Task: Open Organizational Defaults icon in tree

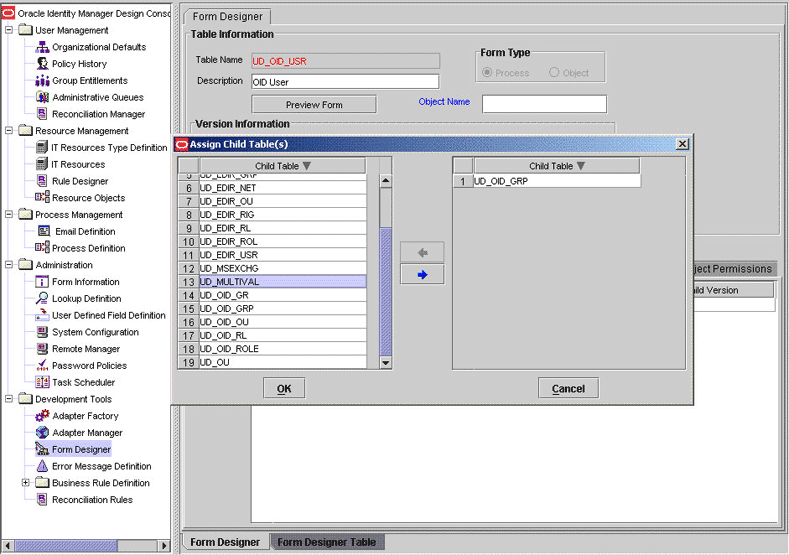Action: tap(42, 47)
